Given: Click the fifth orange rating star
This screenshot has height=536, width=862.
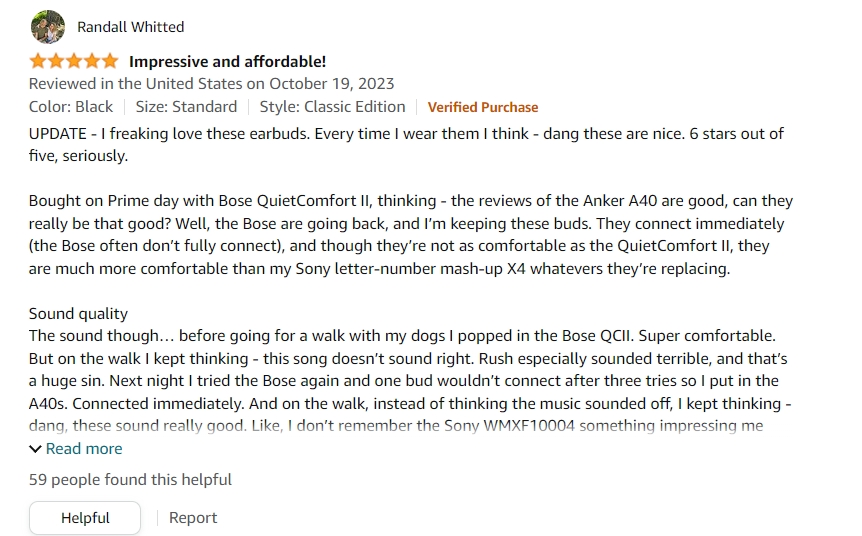Looking at the screenshot, I should [110, 60].
